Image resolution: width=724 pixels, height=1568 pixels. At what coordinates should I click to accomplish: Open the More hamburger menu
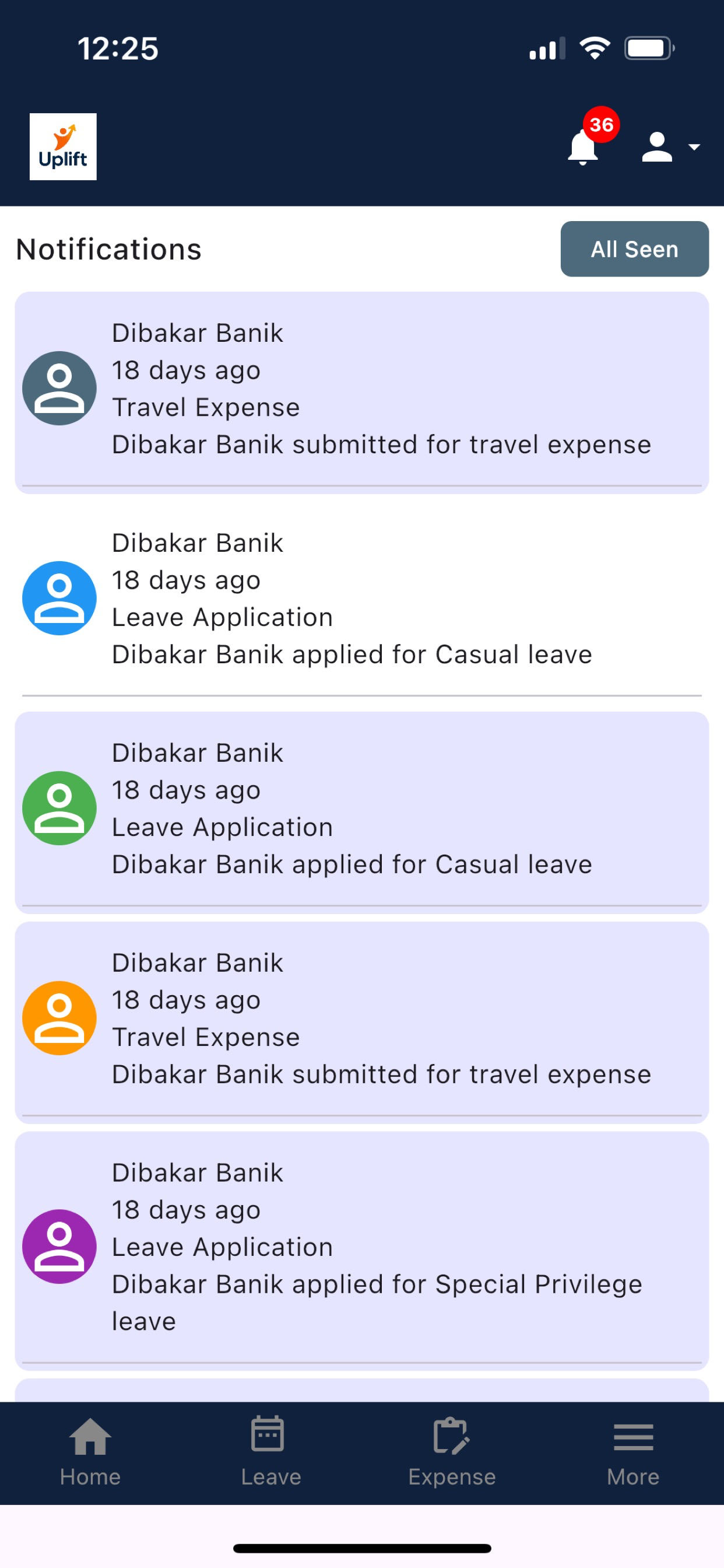pyautogui.click(x=632, y=1452)
